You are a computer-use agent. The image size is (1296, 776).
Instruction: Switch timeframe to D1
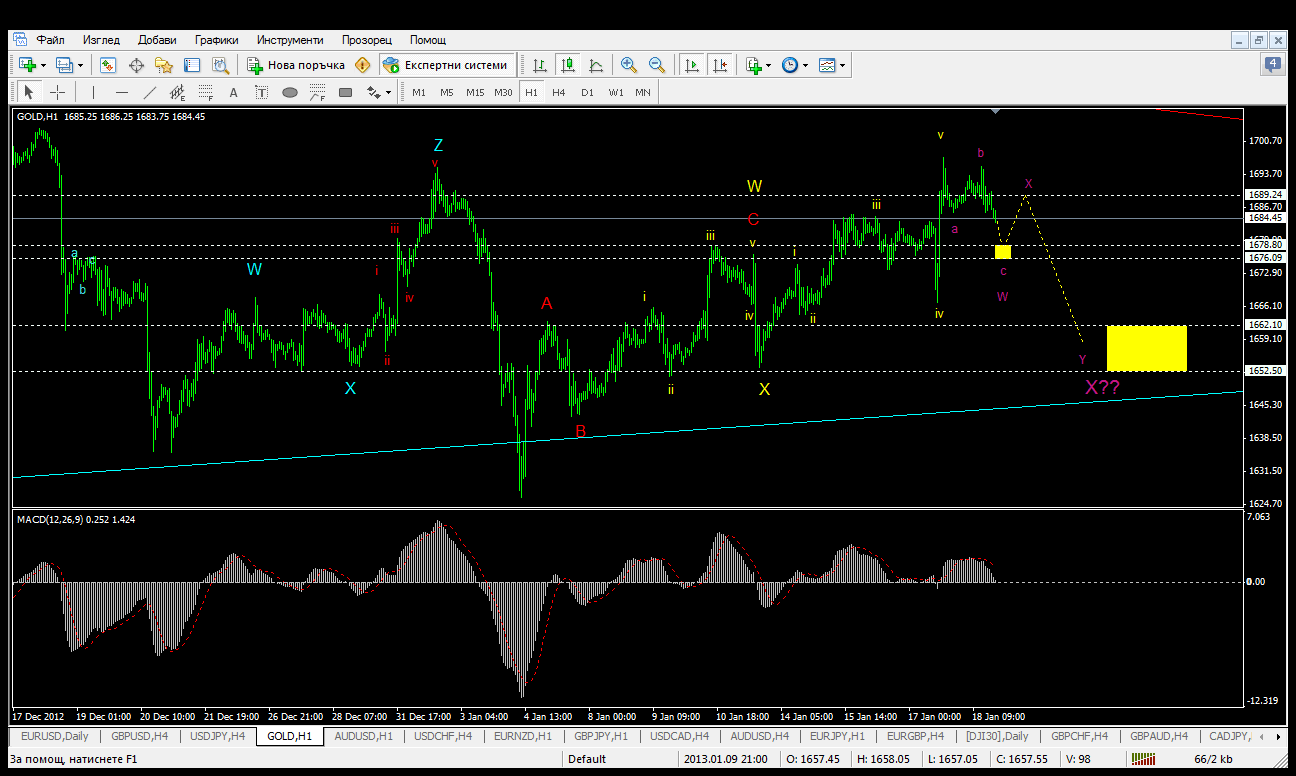point(587,92)
